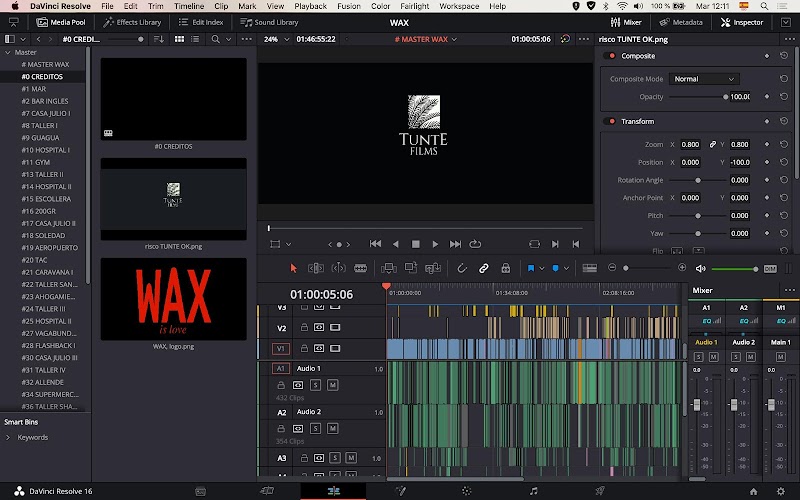Adjust the Rotation Angle slider

pos(696,180)
